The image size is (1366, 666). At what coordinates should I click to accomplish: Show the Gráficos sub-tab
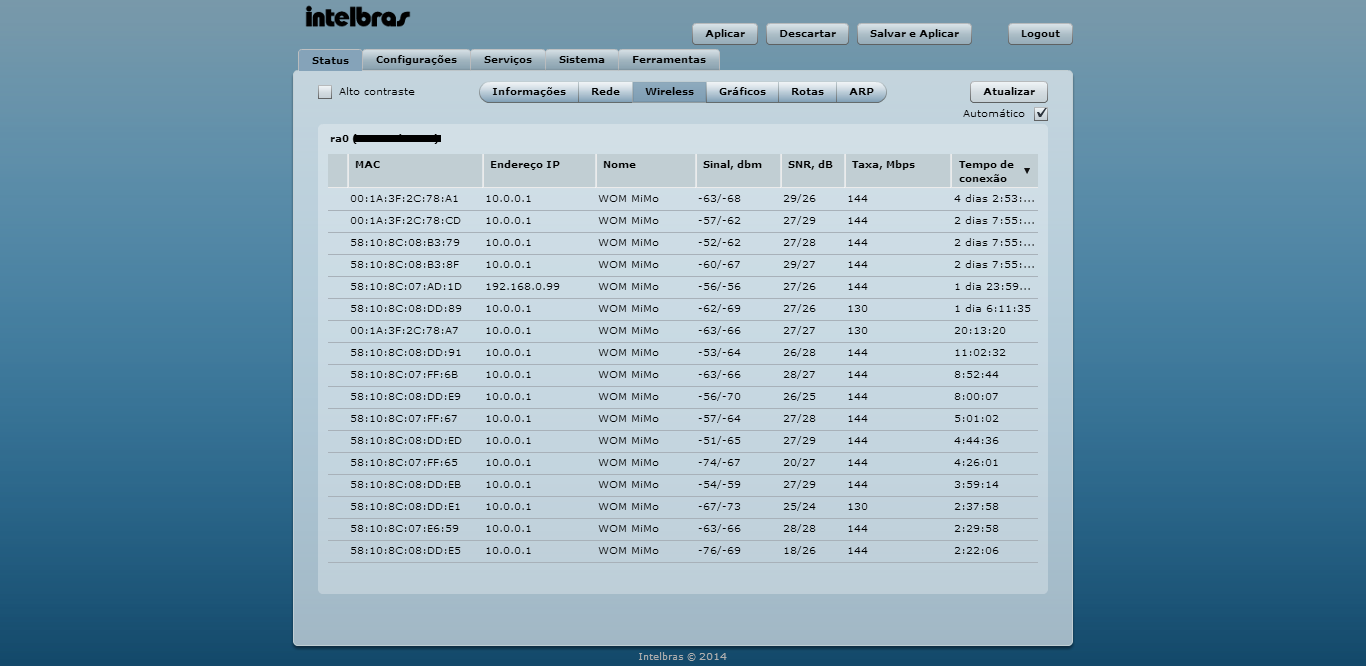coord(742,92)
